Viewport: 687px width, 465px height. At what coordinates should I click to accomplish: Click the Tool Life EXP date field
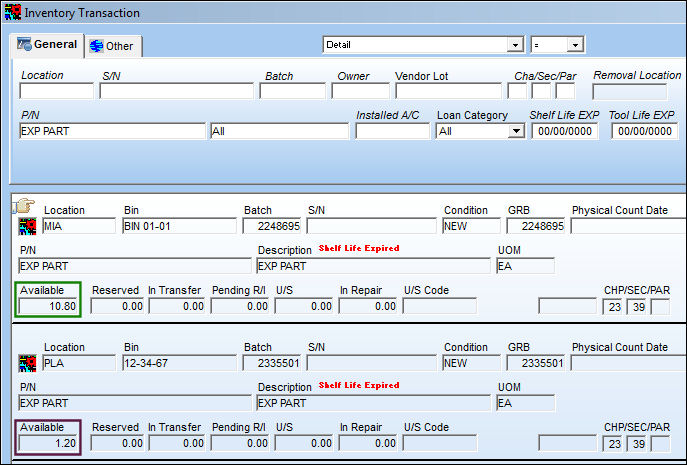pos(645,131)
